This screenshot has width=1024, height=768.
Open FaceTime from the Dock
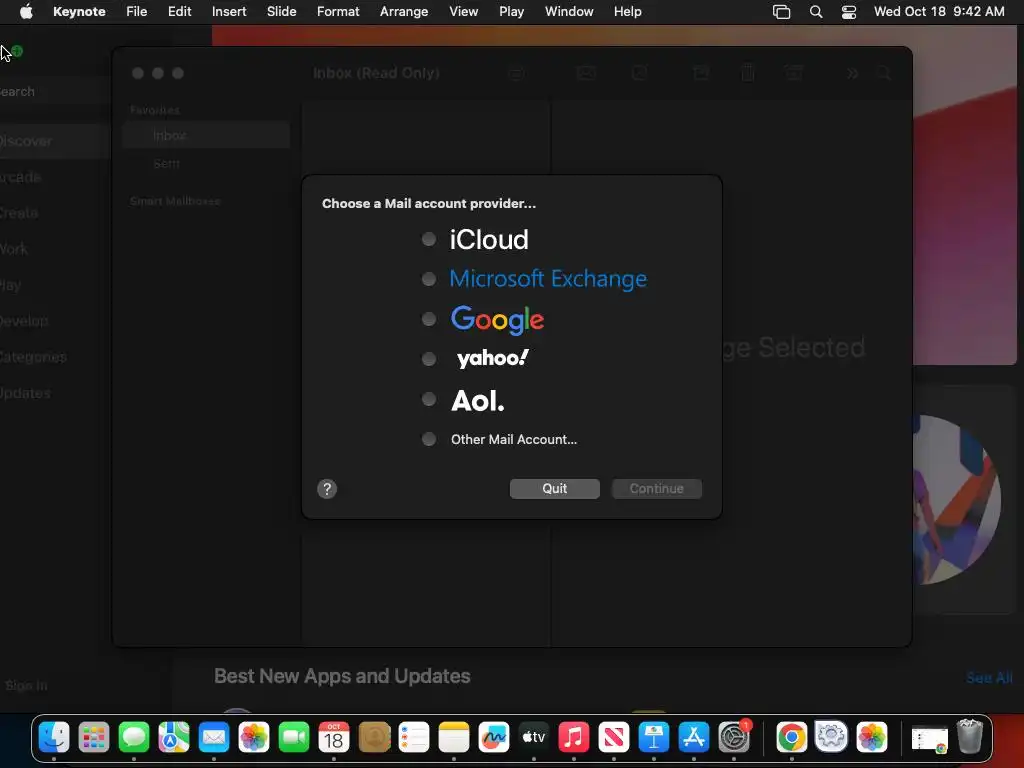(x=294, y=738)
